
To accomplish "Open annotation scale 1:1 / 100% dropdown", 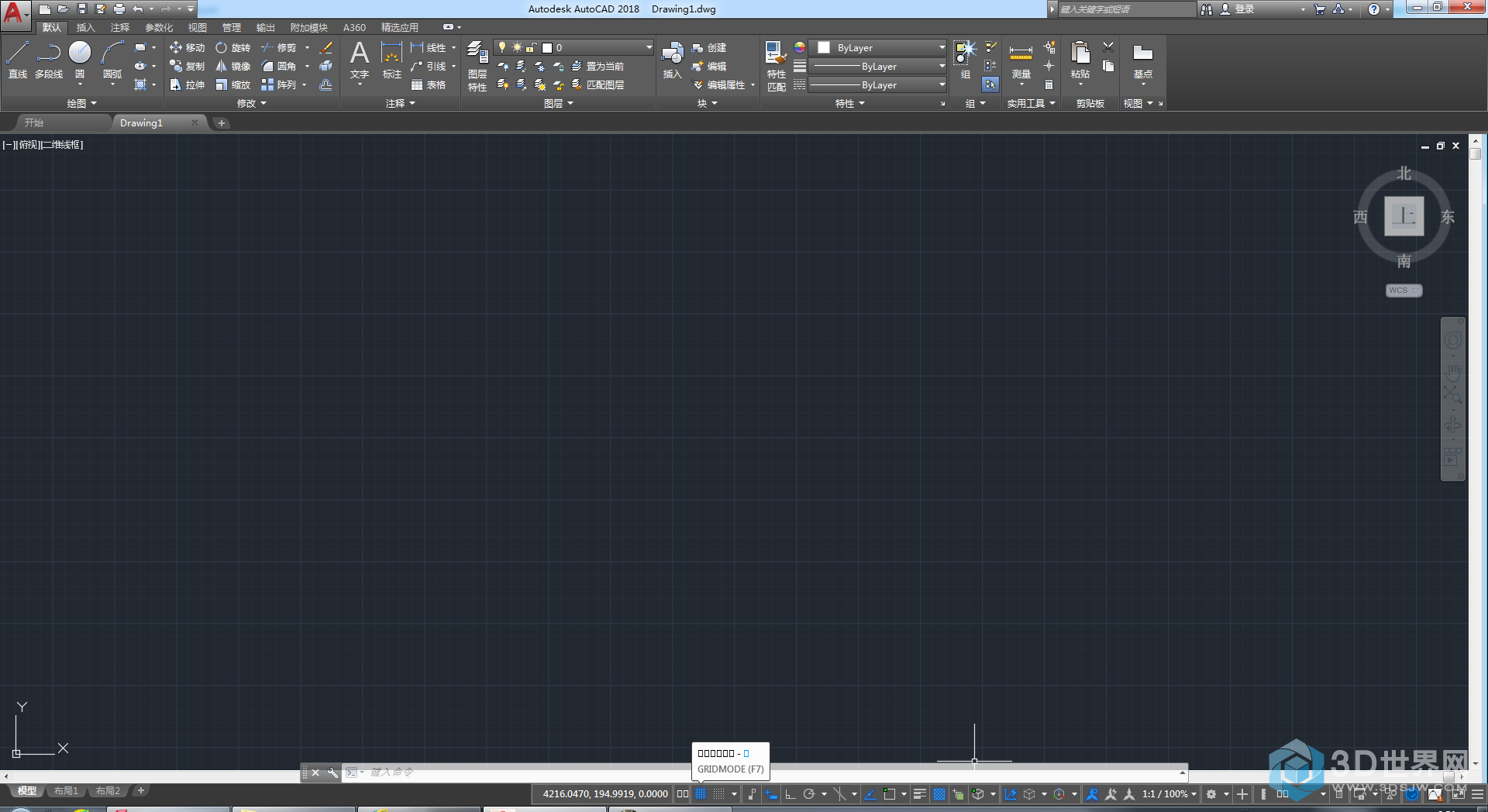I will [1169, 794].
